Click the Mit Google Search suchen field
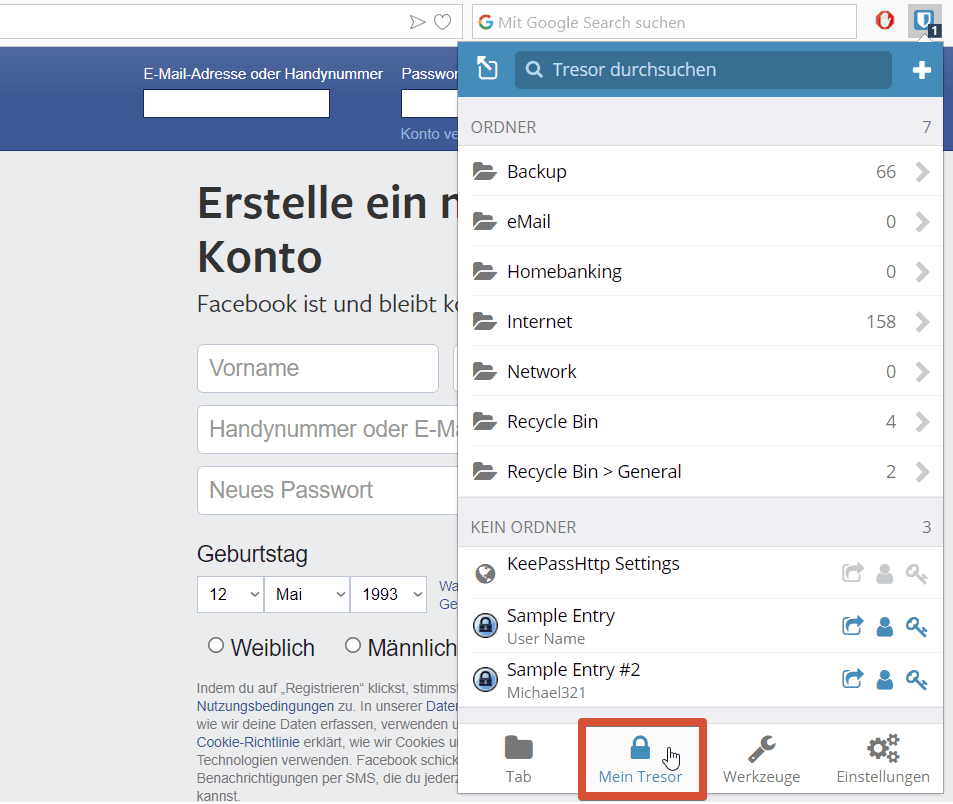 664,22
